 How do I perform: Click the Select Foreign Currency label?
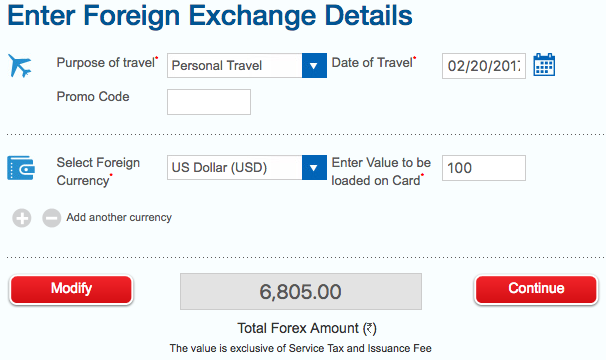click(98, 171)
